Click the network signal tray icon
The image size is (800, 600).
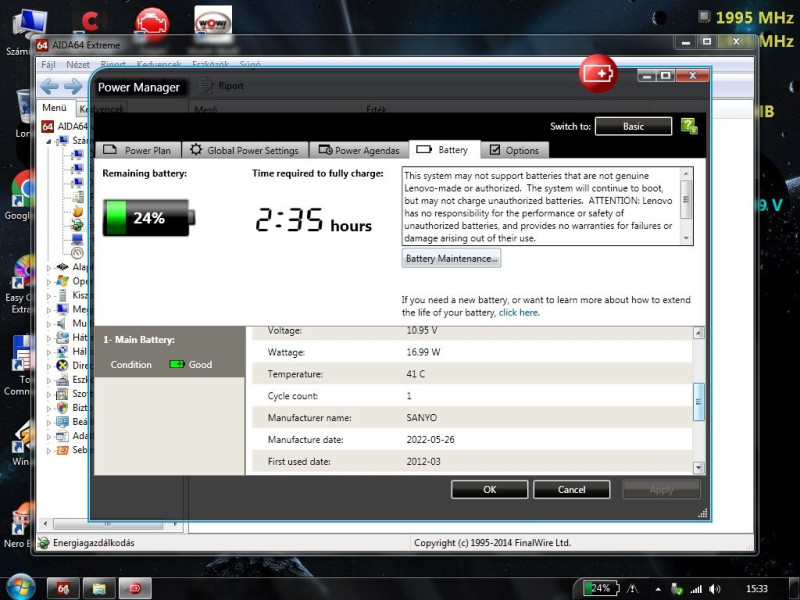(696, 589)
